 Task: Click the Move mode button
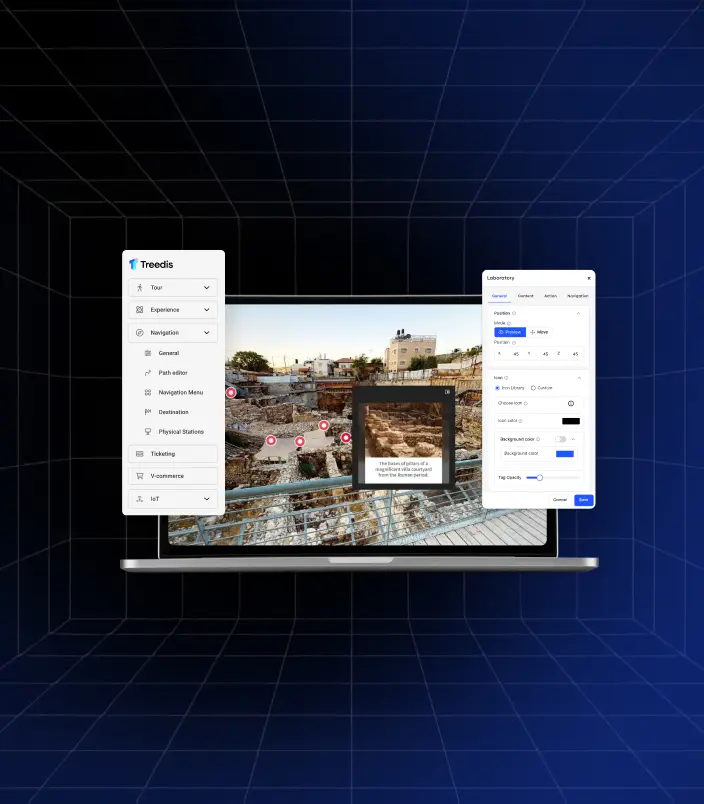(539, 332)
